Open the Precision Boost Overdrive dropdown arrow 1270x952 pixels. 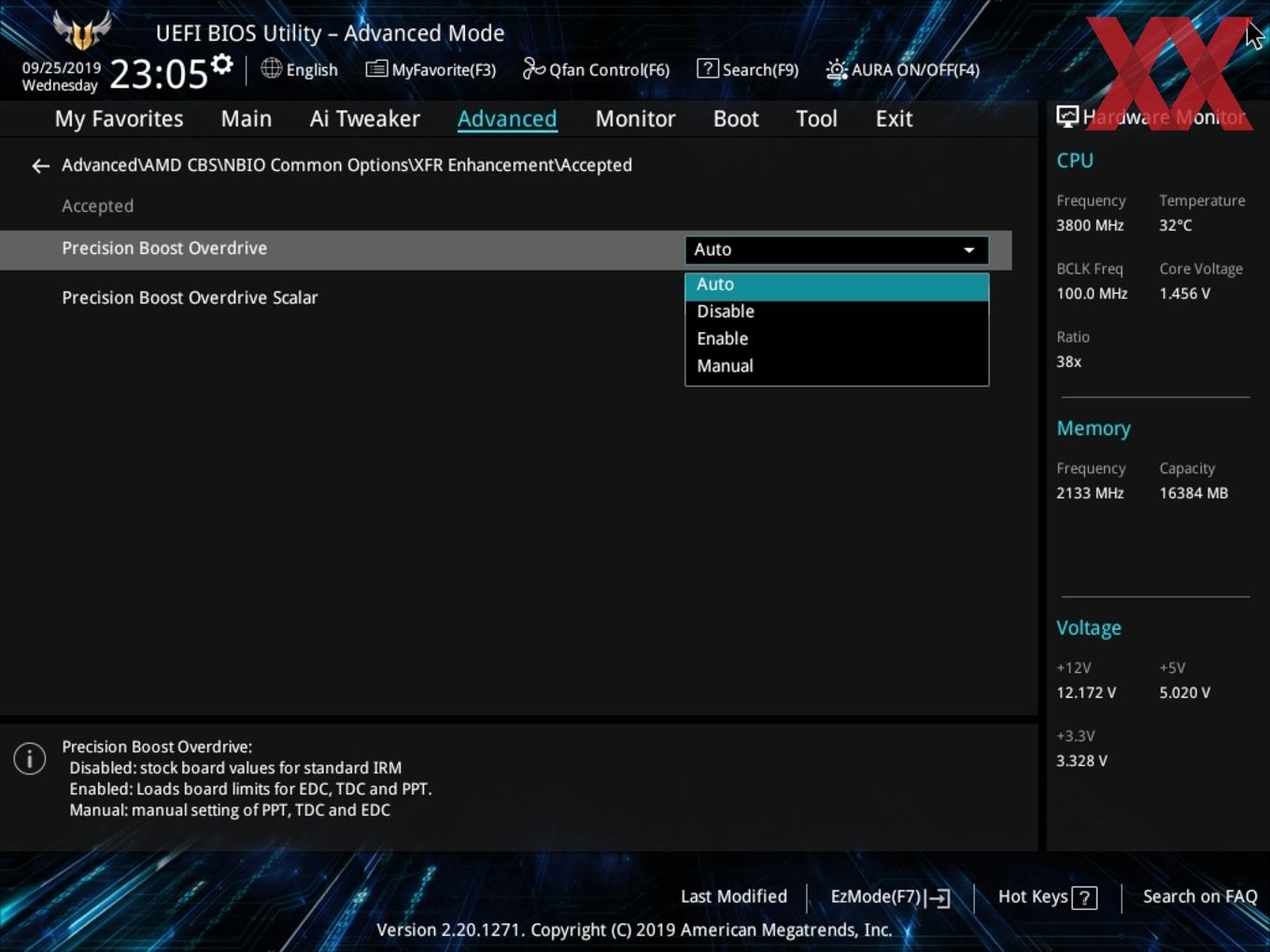point(969,250)
